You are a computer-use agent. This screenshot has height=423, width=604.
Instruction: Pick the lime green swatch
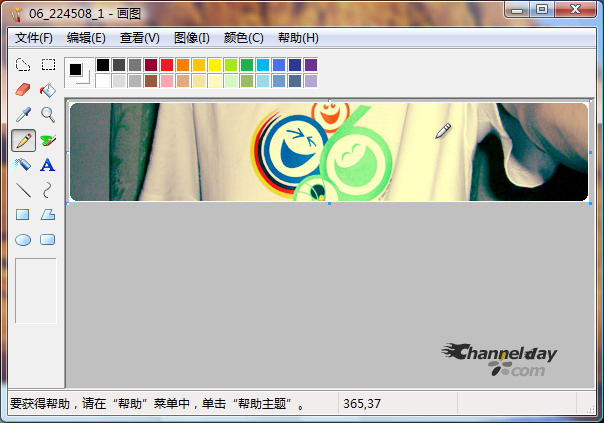click(x=231, y=65)
